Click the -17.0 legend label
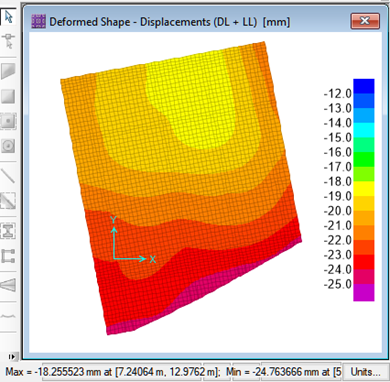Image resolution: width=390 pixels, height=382 pixels. click(x=338, y=167)
